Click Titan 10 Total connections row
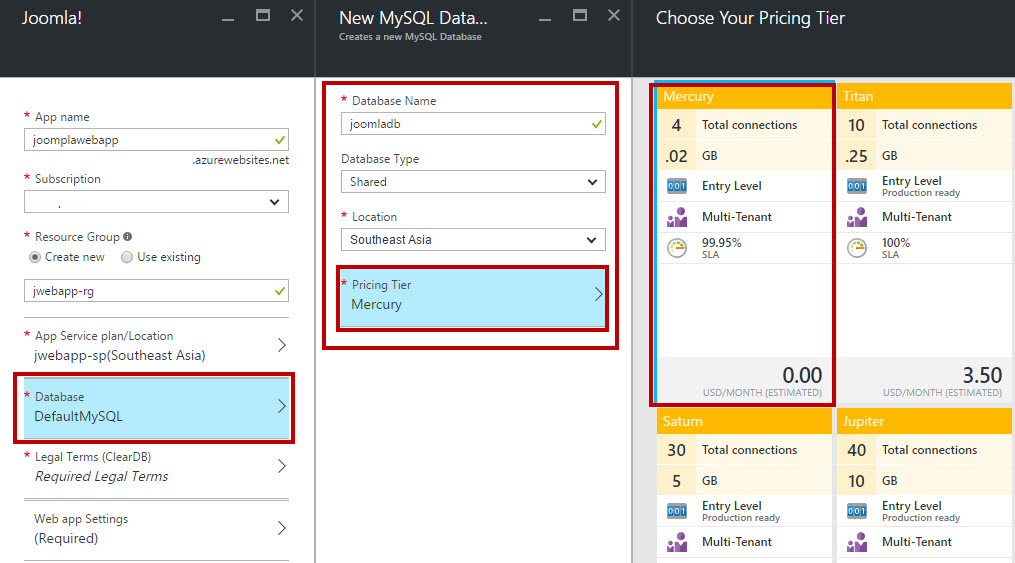Viewport: 1015px width, 563px height. (x=924, y=125)
